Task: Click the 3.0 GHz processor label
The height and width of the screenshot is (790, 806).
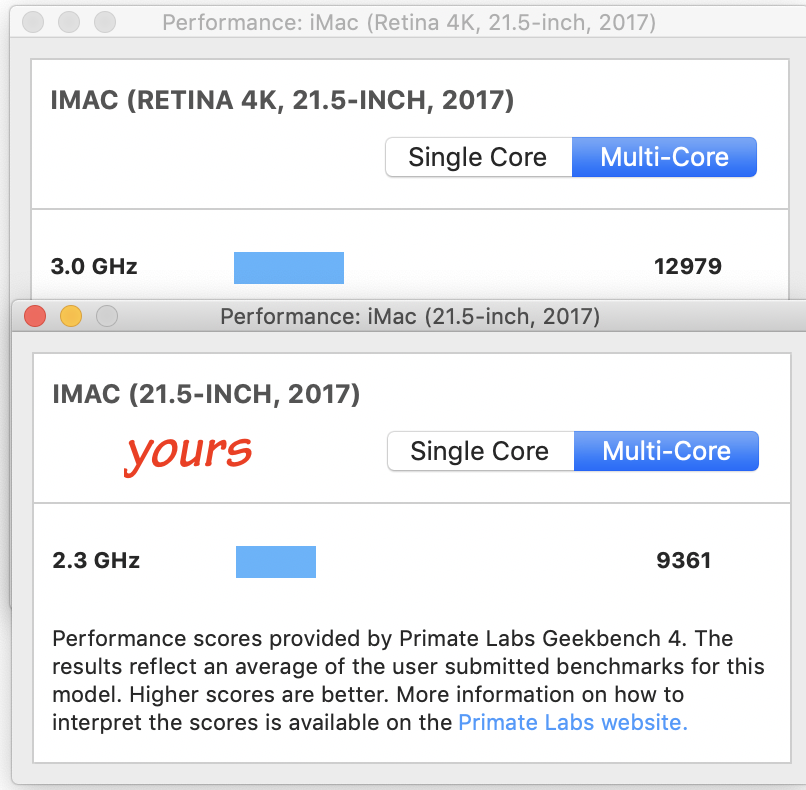Action: tap(94, 267)
